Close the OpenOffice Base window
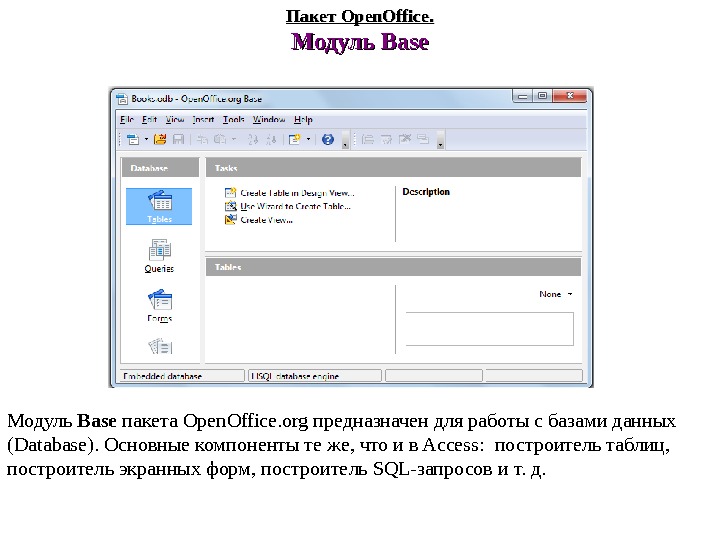720x540 pixels. pos(570,96)
